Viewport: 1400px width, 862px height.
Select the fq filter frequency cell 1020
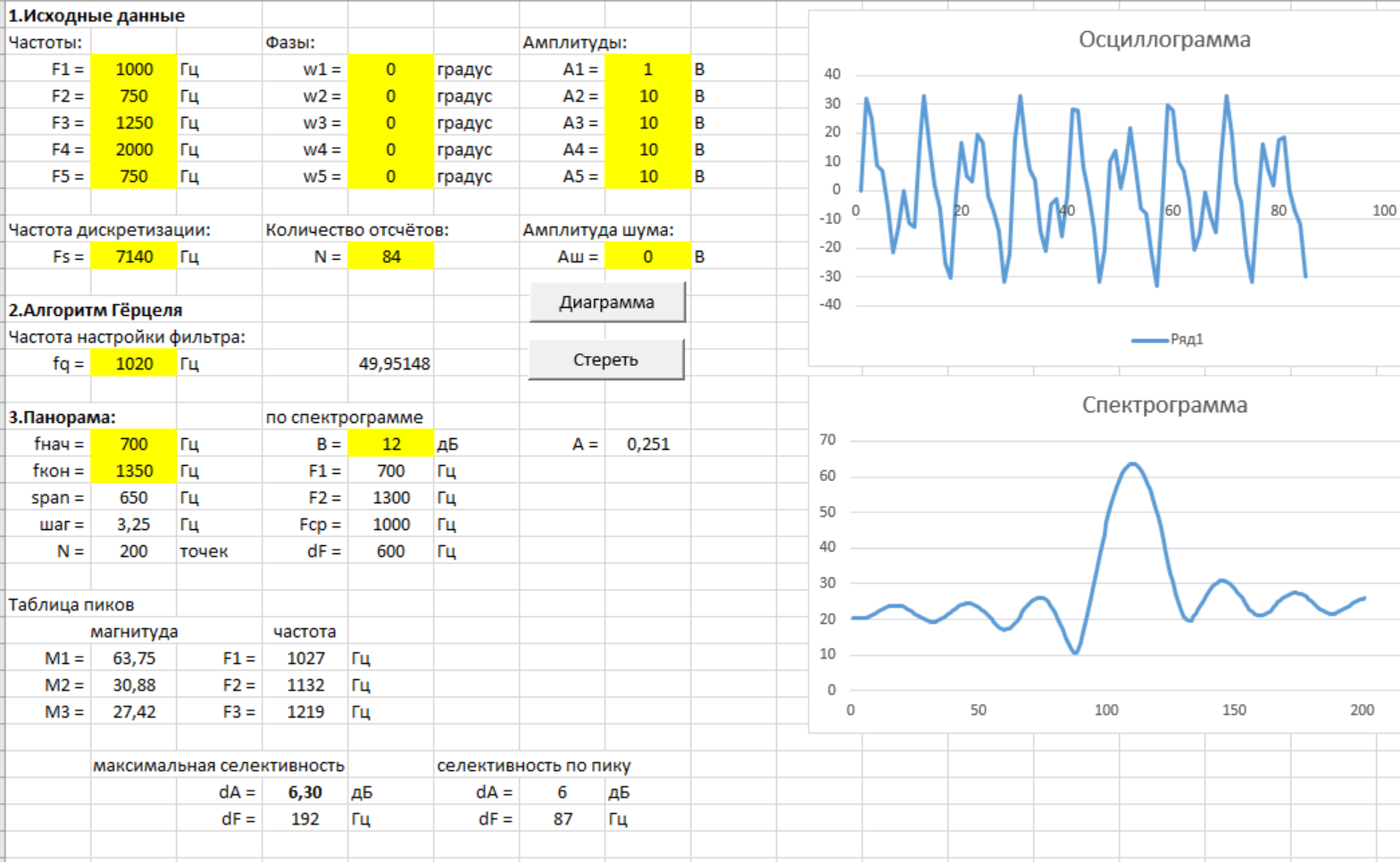pos(134,364)
